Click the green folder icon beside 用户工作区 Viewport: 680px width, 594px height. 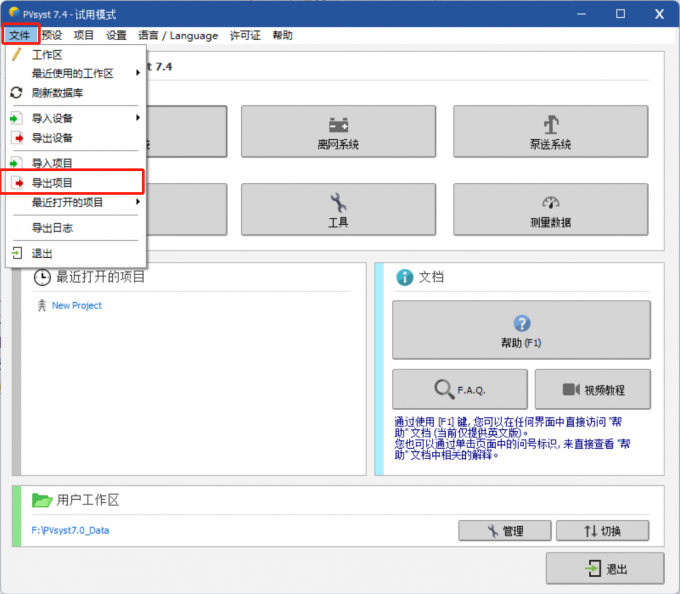(x=42, y=500)
